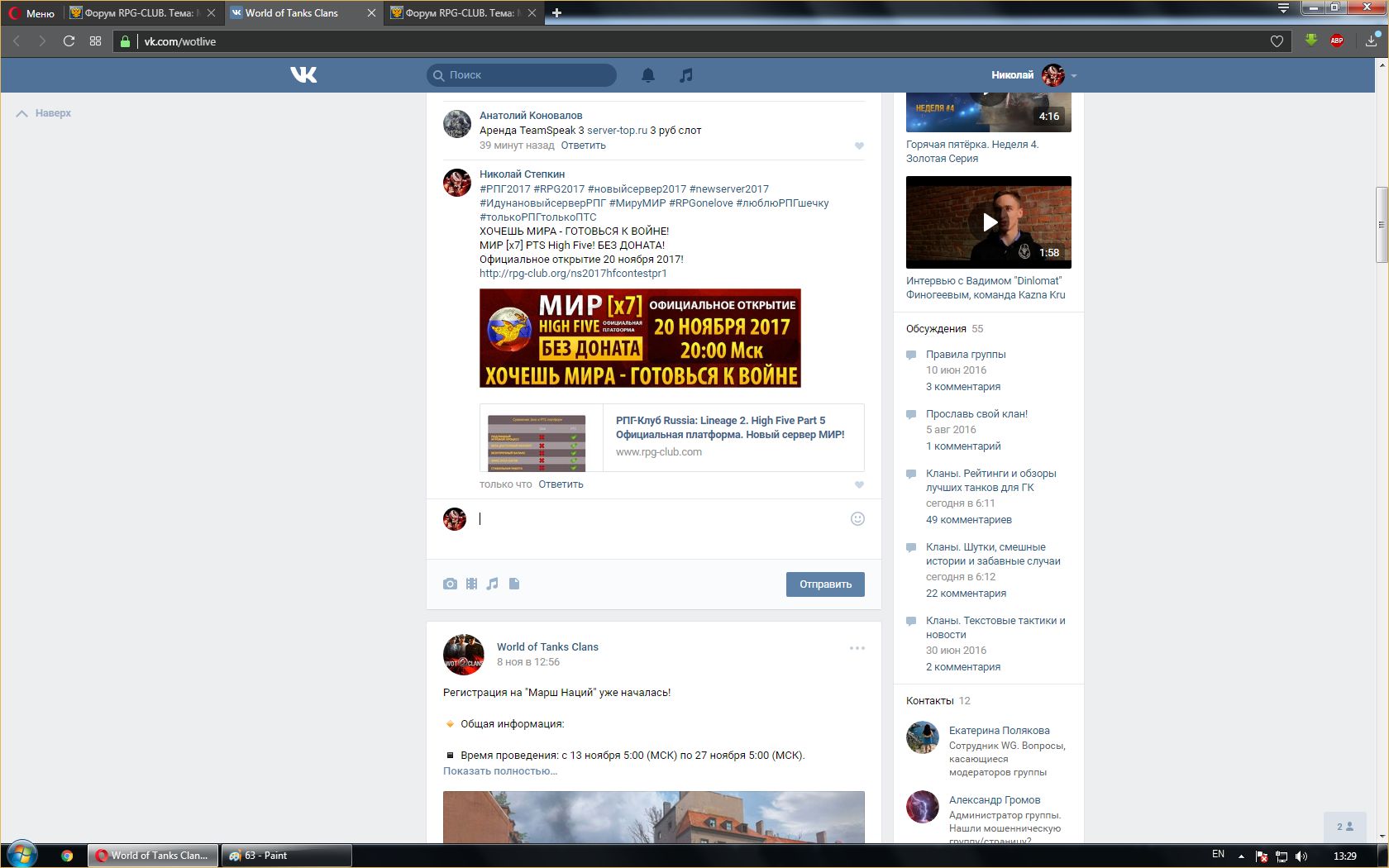Expand the Николай profile dropdown arrow
Image resolution: width=1389 pixels, height=868 pixels.
(1074, 75)
